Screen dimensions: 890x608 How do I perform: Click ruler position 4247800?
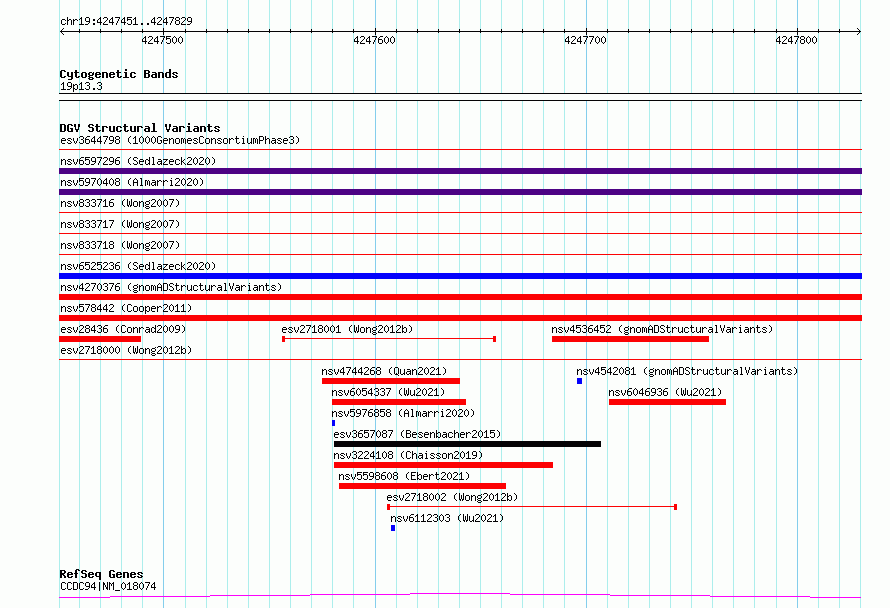[x=796, y=40]
